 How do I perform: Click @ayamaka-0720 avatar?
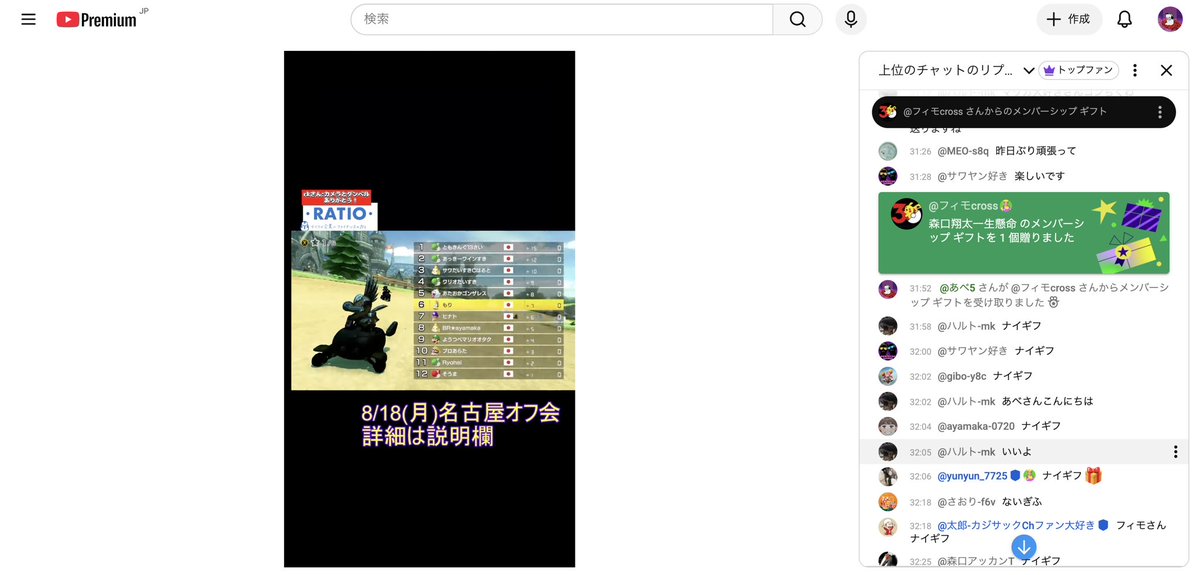(887, 426)
